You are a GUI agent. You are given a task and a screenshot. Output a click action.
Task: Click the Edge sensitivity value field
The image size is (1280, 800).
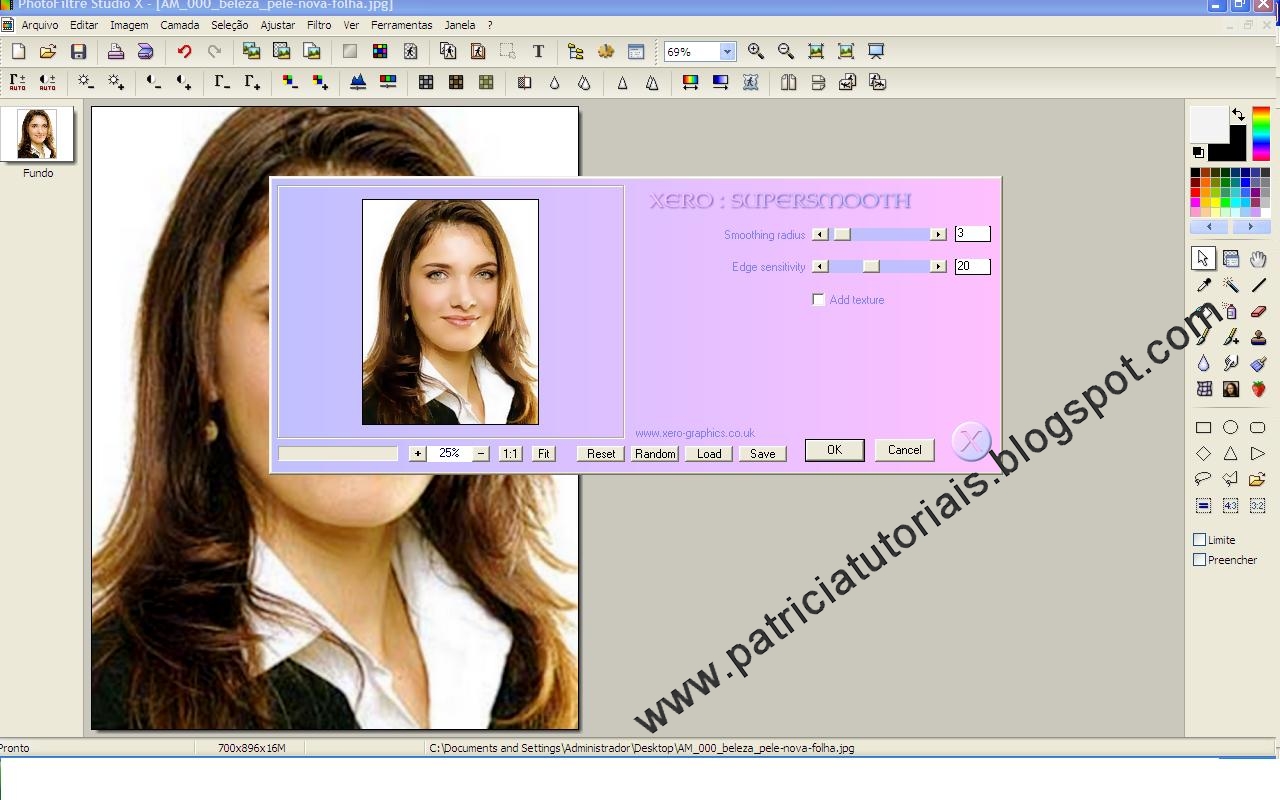click(972, 267)
